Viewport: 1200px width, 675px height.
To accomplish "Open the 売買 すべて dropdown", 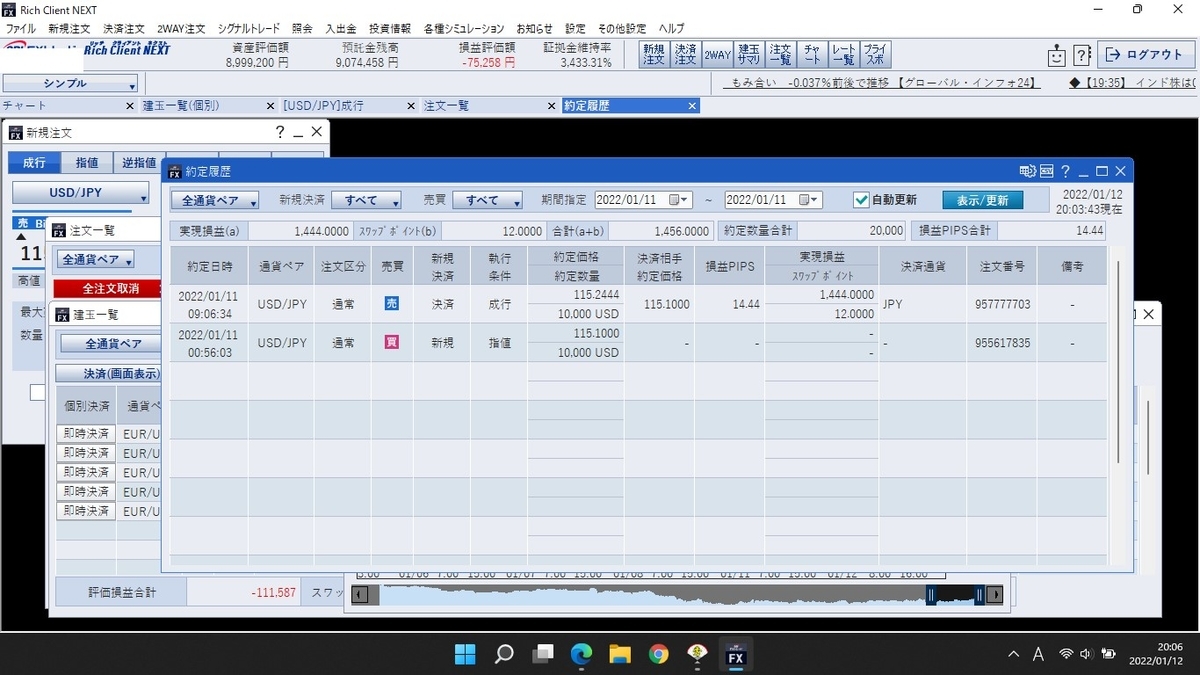I will click(487, 200).
